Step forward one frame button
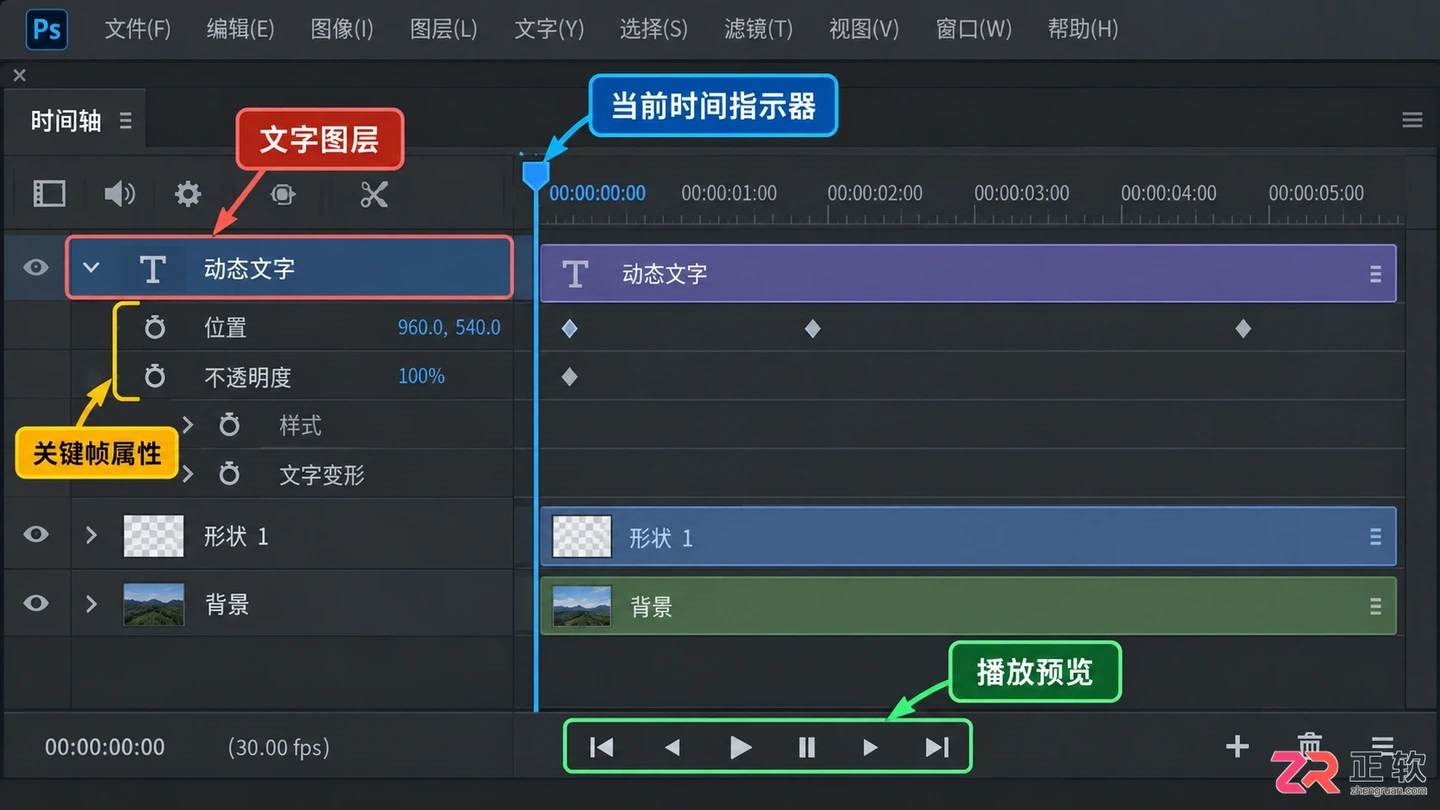The width and height of the screenshot is (1440, 810). (x=871, y=747)
